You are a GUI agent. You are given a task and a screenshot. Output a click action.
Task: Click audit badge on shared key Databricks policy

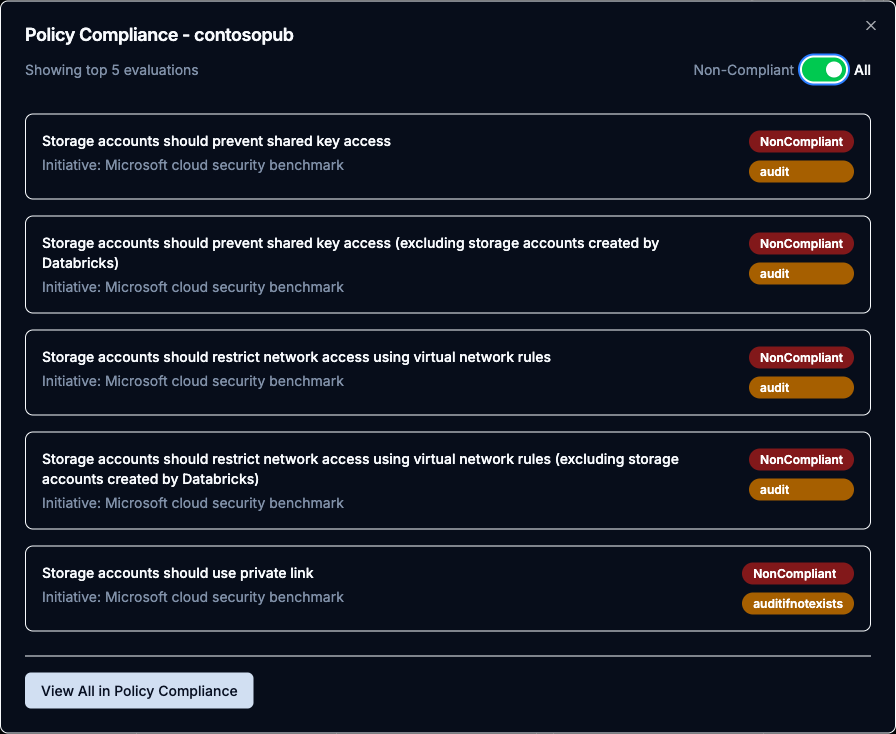coord(801,273)
